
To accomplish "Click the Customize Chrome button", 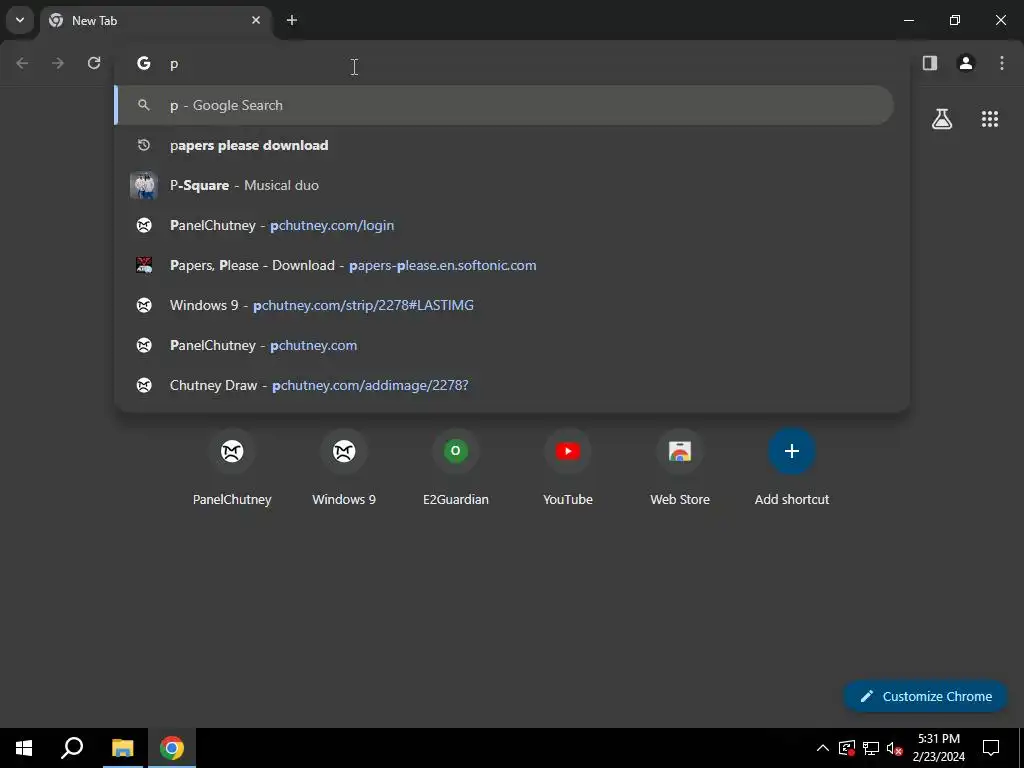I will point(926,696).
